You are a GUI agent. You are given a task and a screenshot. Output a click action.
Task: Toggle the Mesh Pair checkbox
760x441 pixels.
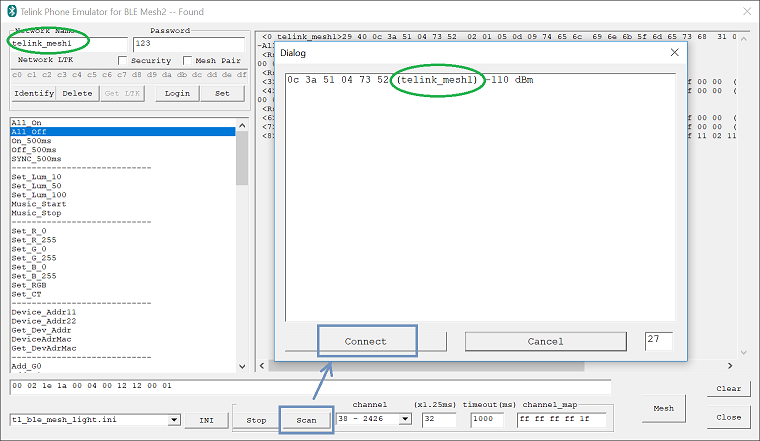click(187, 61)
